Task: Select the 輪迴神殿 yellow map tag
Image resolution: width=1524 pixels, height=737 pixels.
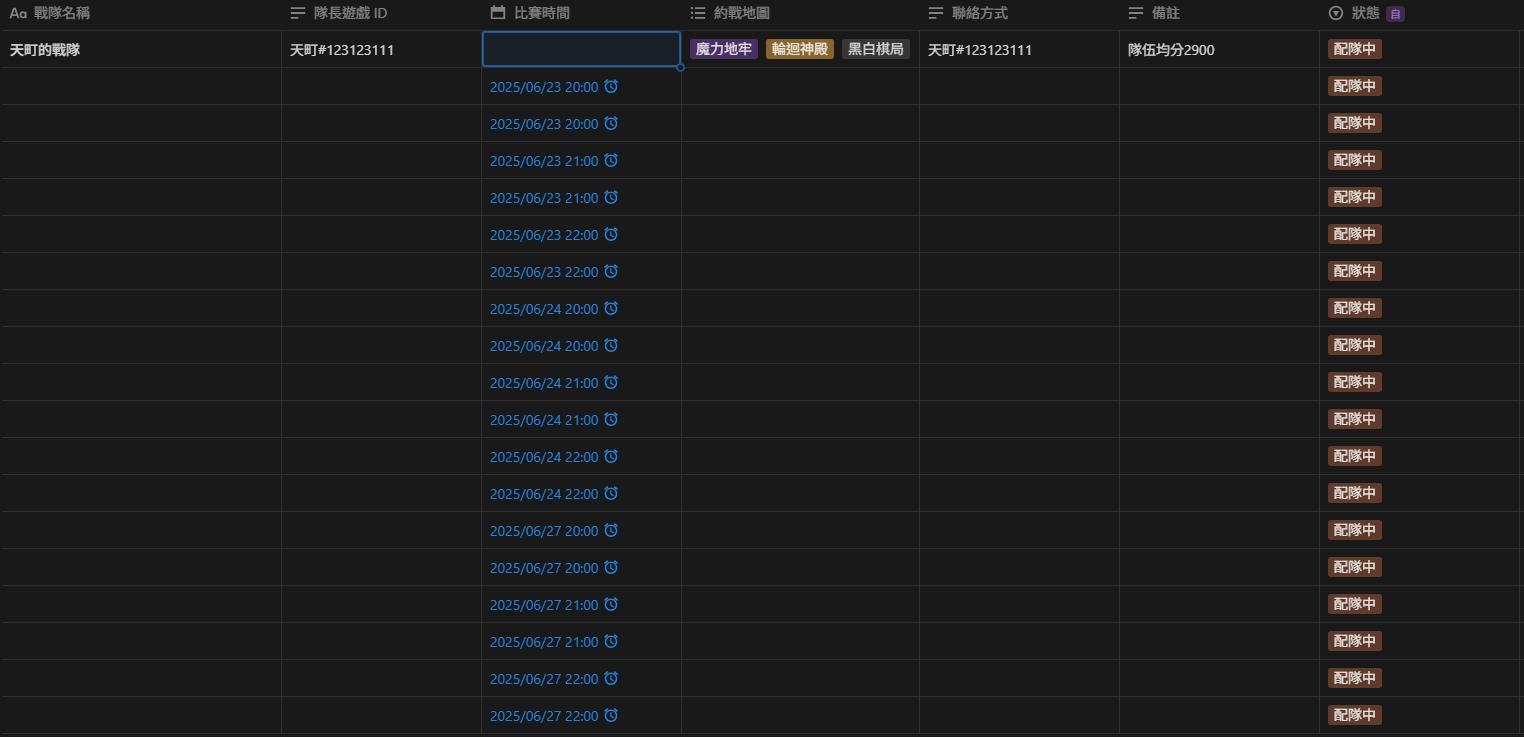Action: (x=800, y=49)
